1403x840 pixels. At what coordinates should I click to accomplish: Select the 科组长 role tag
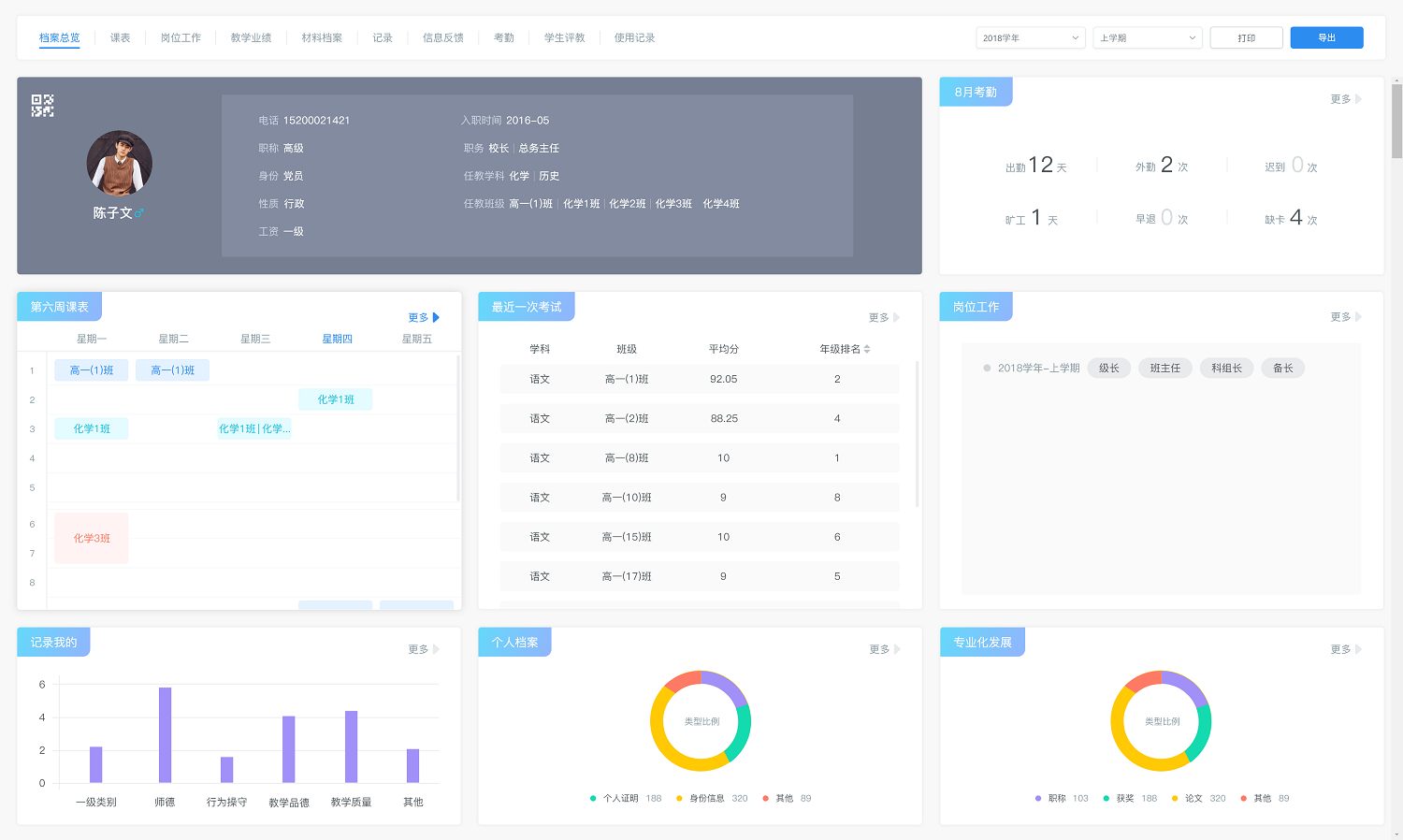click(1226, 369)
